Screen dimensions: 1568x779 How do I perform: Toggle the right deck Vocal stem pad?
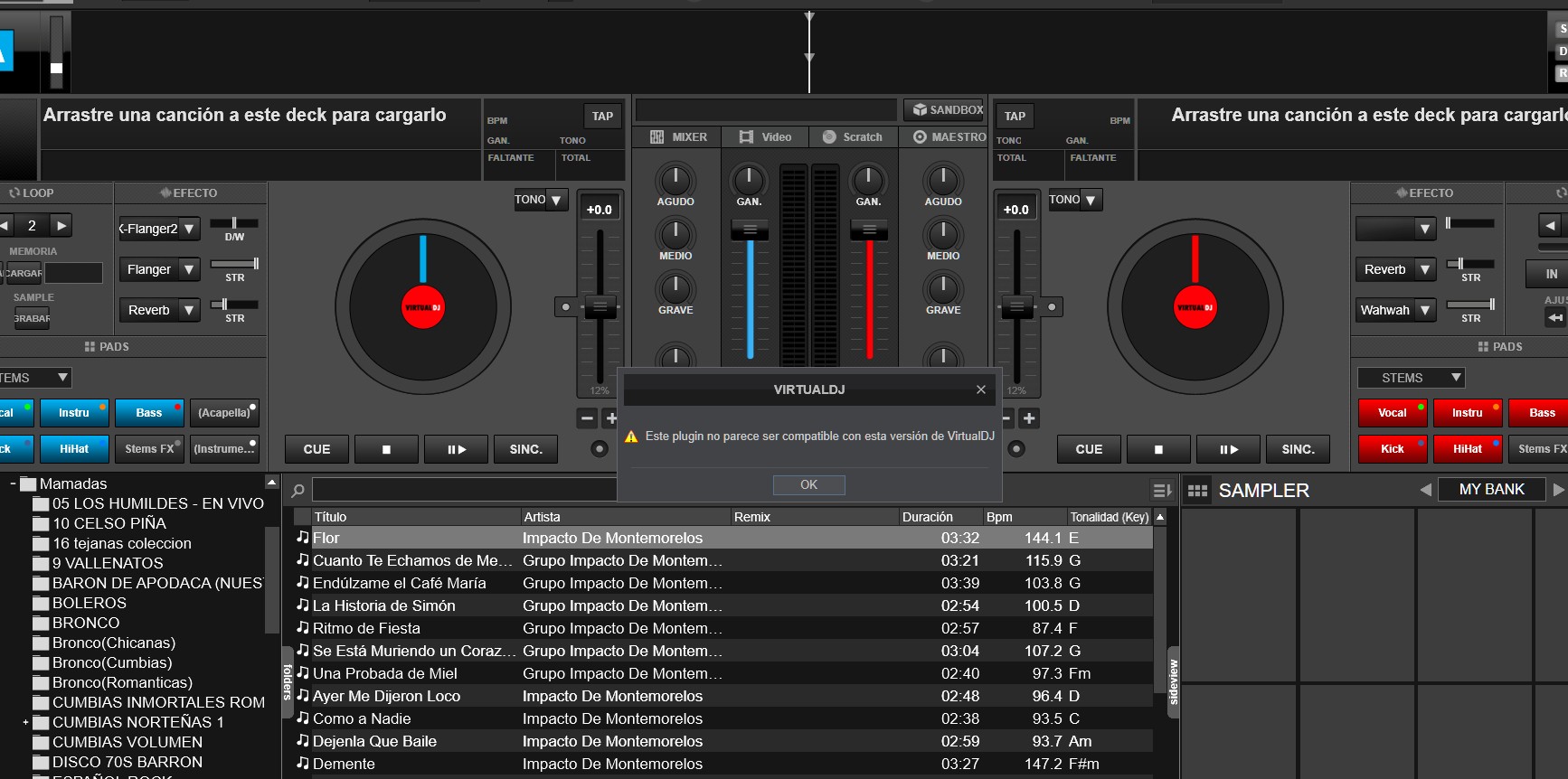[1393, 413]
